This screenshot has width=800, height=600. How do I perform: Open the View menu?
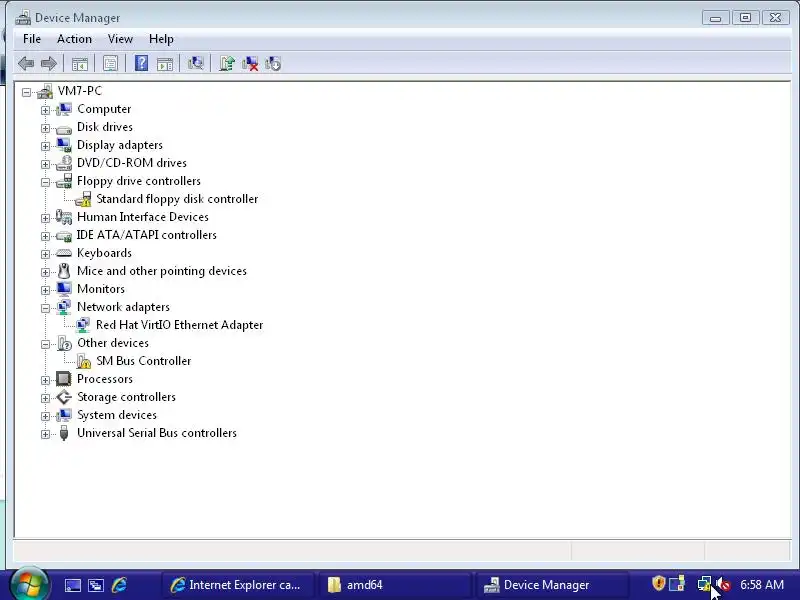[x=120, y=39]
